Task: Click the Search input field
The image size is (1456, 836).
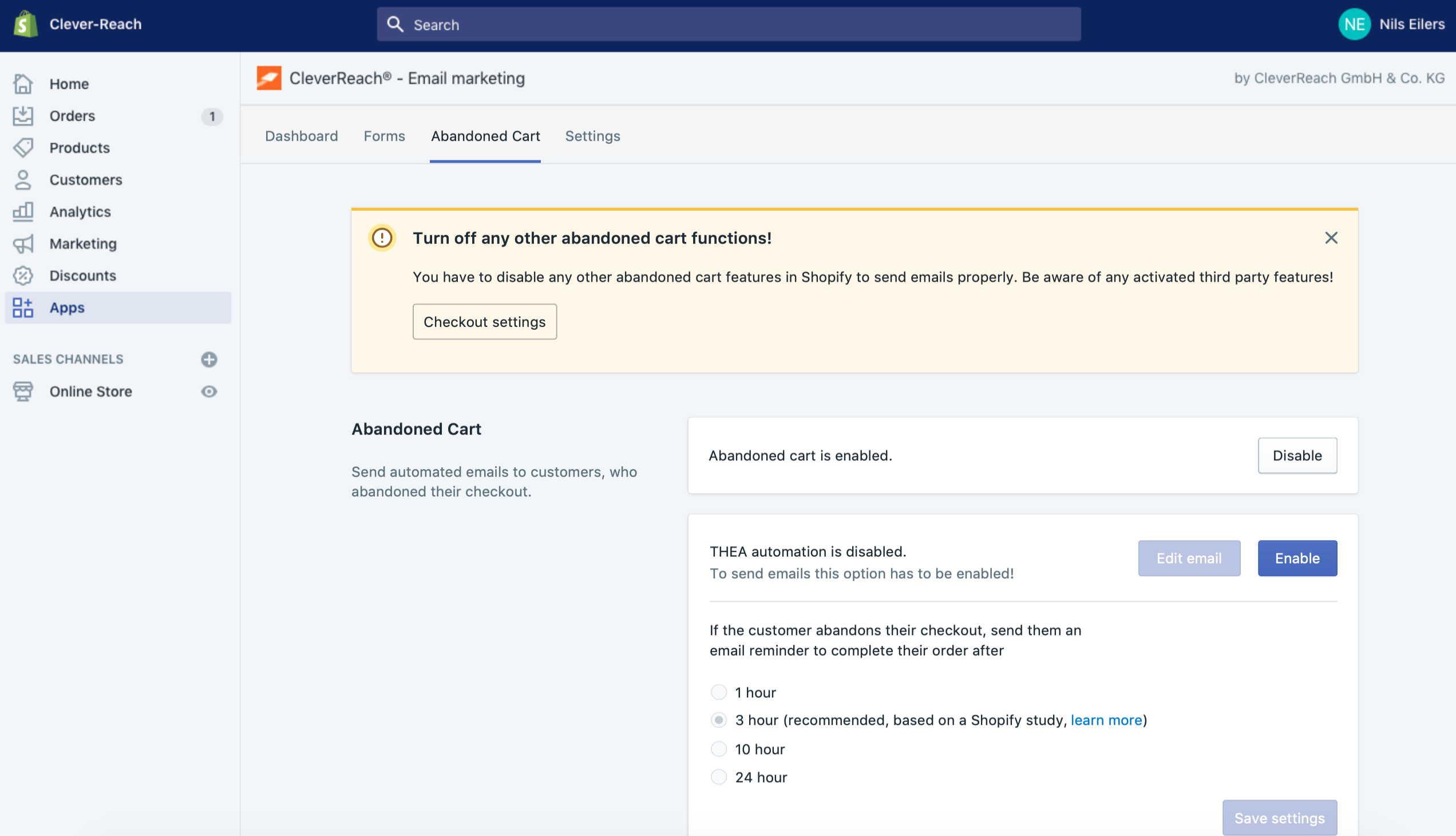Action: [729, 25]
